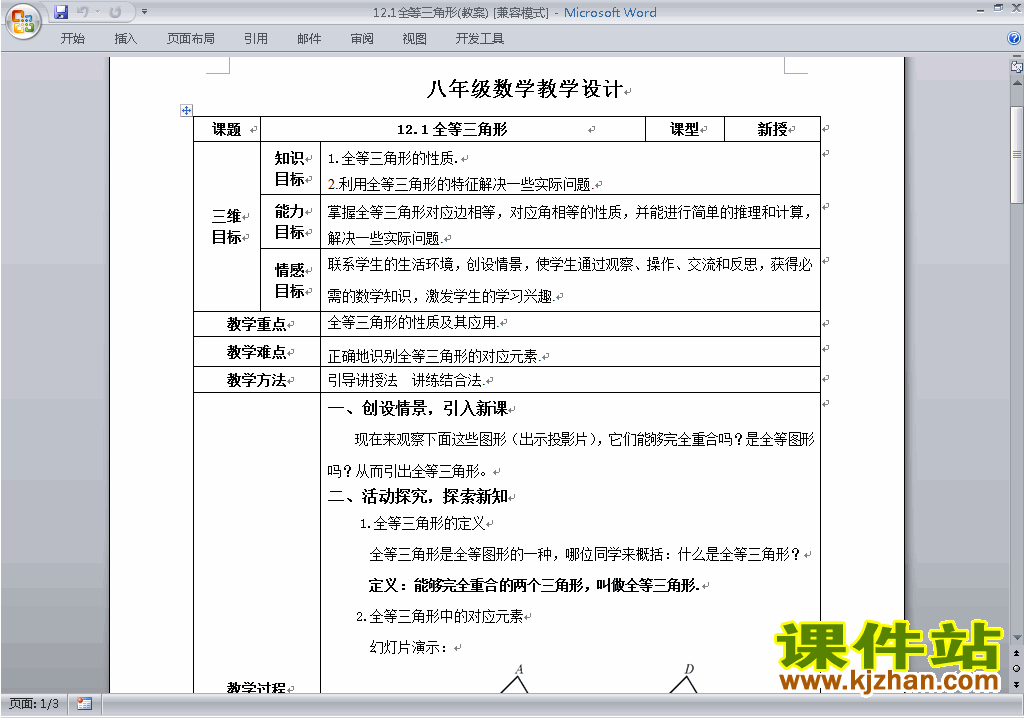Click the 能力目标 cell
This screenshot has height=718, width=1024.
coord(290,221)
